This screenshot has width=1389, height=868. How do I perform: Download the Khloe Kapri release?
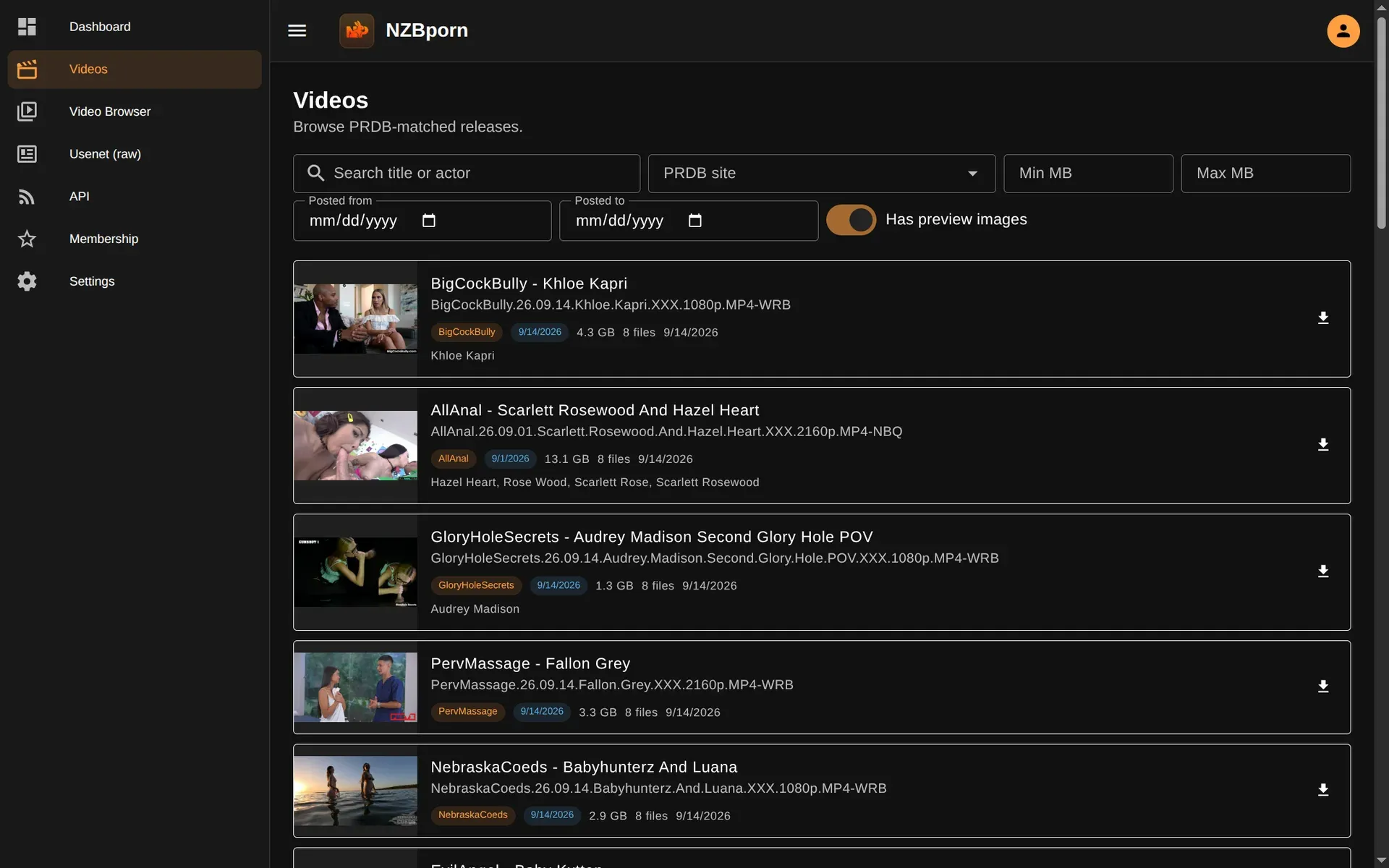pos(1323,318)
